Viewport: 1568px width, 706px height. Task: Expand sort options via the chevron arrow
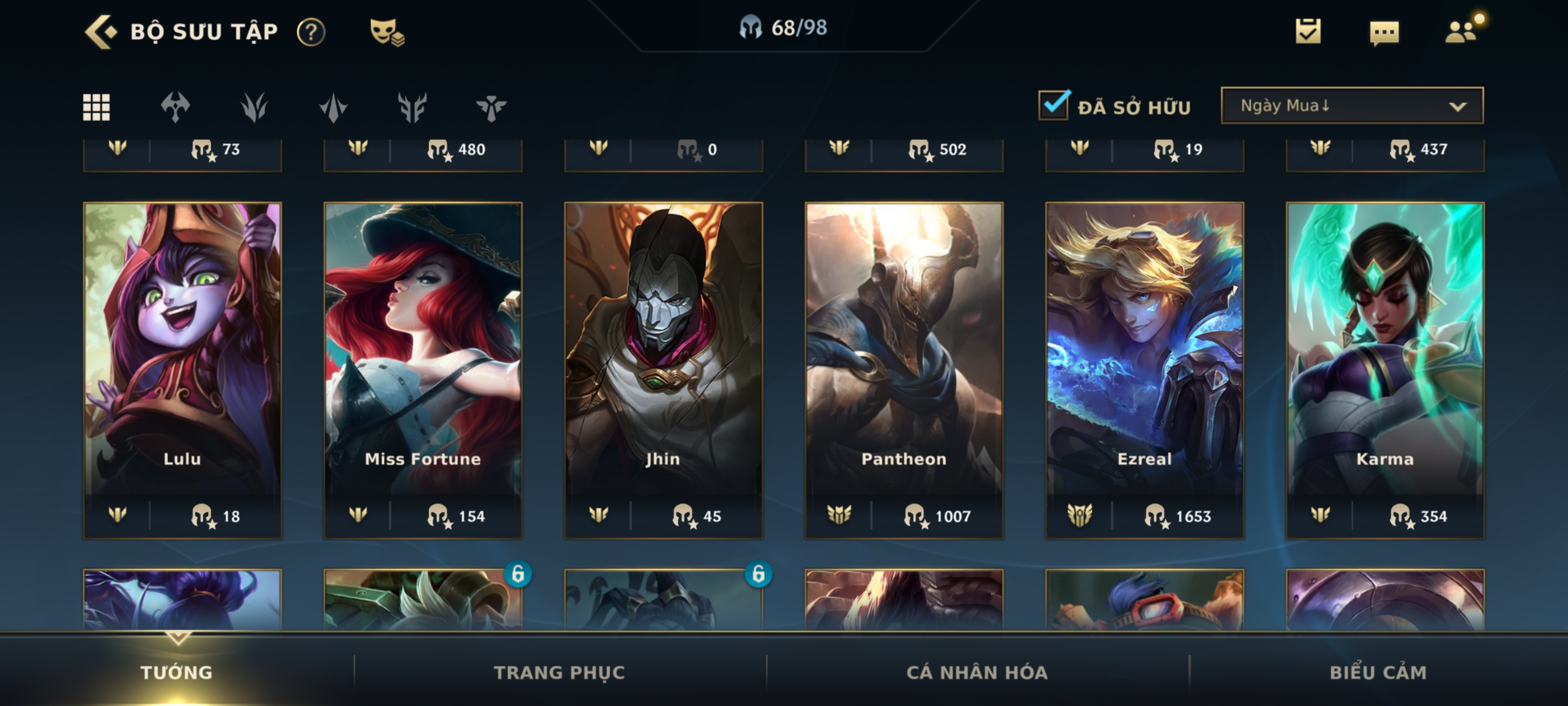point(1457,107)
